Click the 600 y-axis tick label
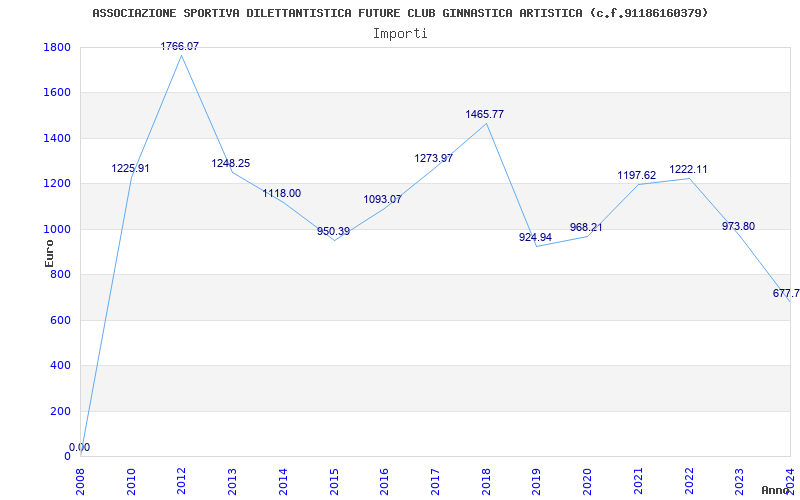800x500 pixels. pos(61,320)
